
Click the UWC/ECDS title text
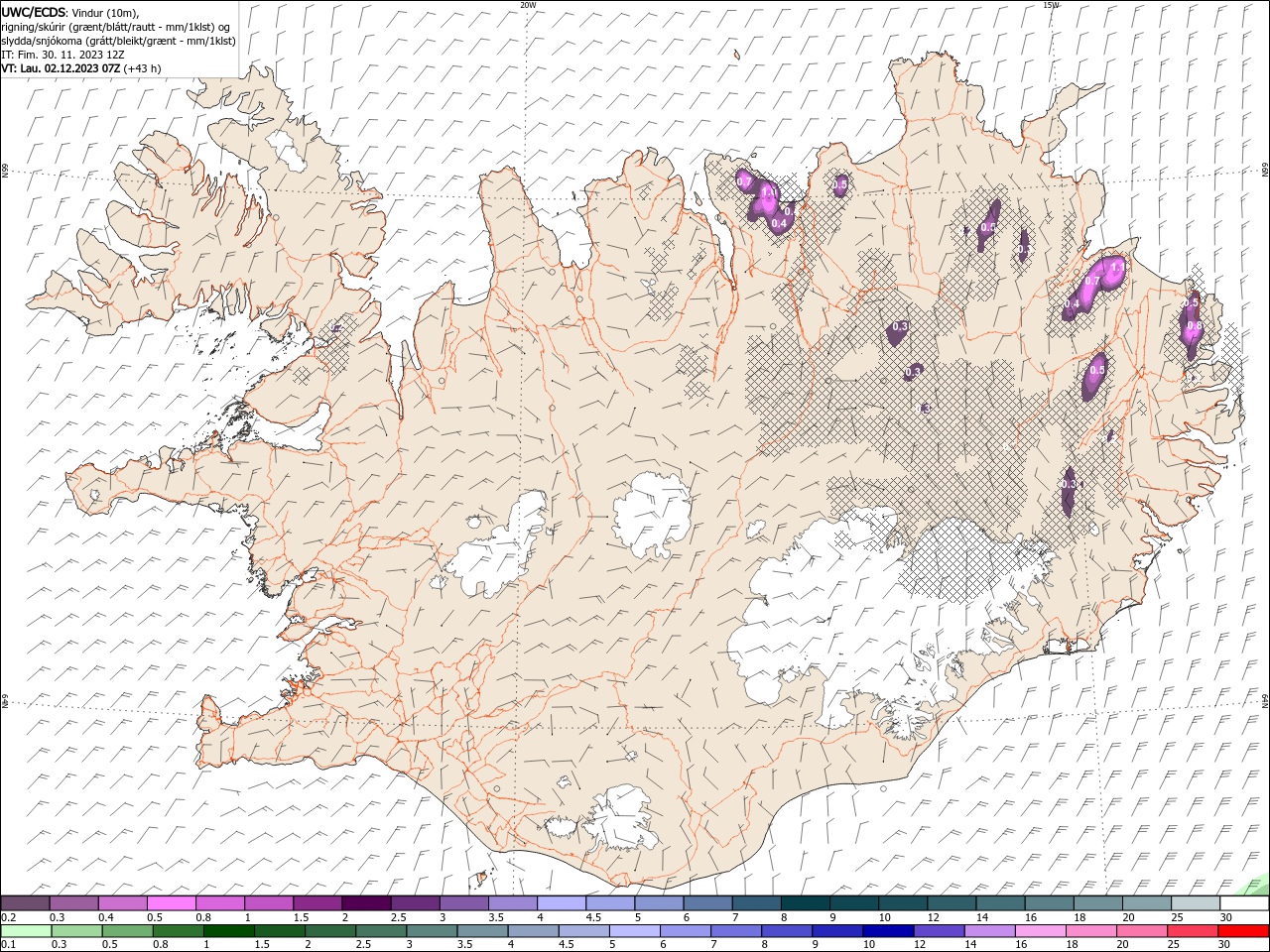point(34,12)
